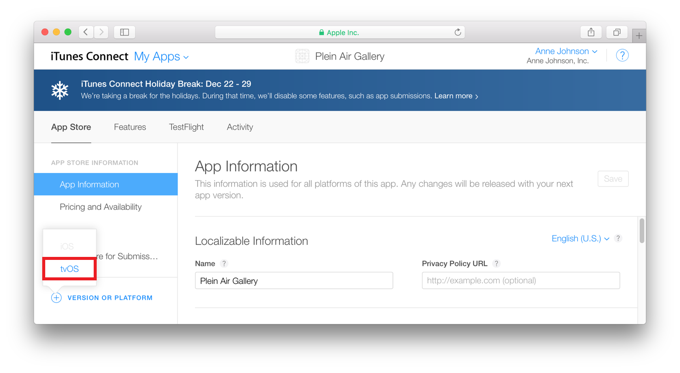Switch to the App Store tab

pyautogui.click(x=71, y=127)
